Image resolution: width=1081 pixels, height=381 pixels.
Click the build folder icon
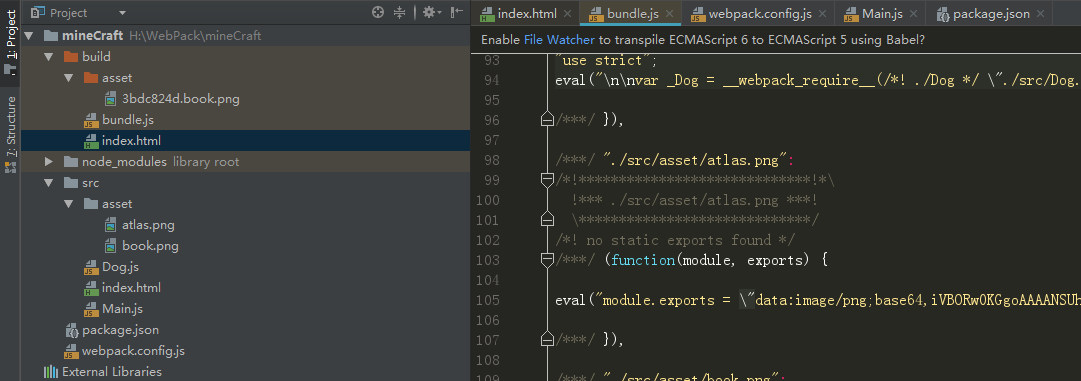point(70,56)
